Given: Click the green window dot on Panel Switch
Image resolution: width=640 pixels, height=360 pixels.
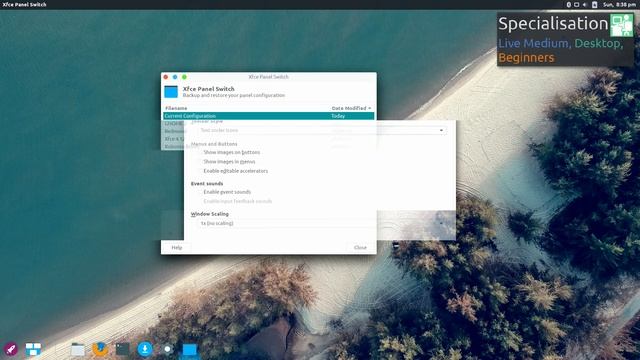Looking at the screenshot, I should (184, 77).
